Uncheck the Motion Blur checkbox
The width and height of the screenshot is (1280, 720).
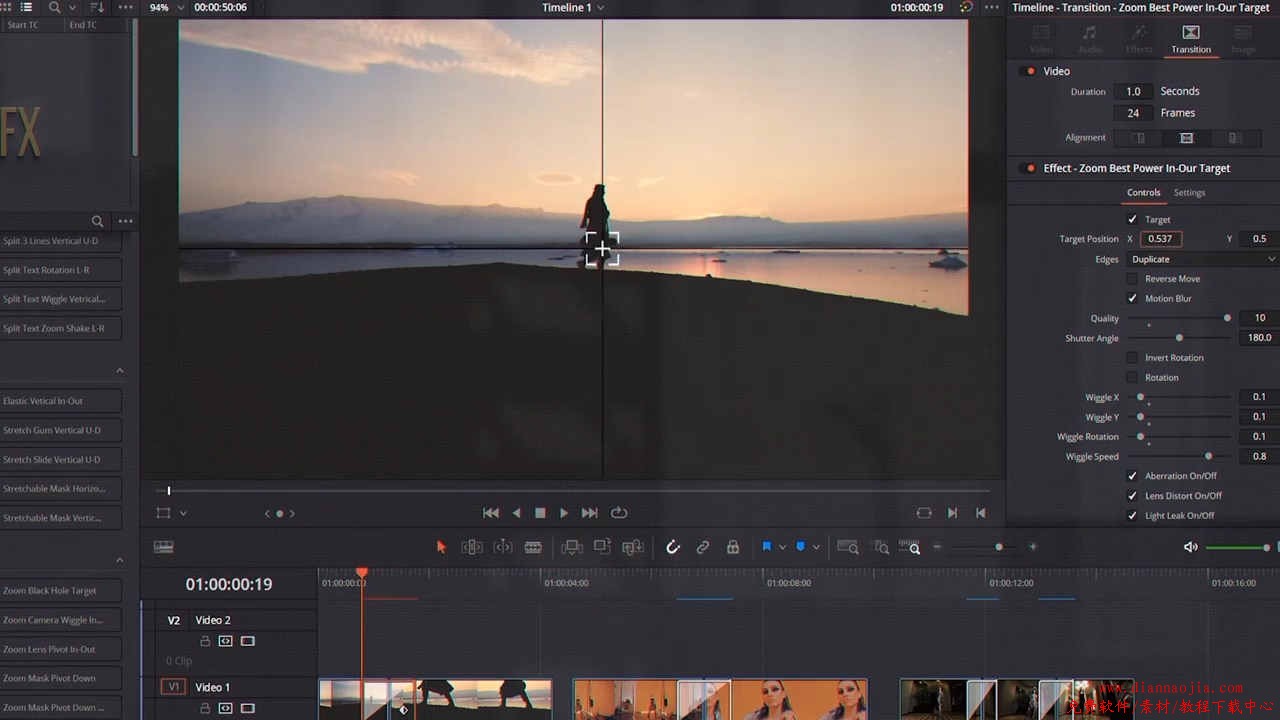pos(1132,299)
